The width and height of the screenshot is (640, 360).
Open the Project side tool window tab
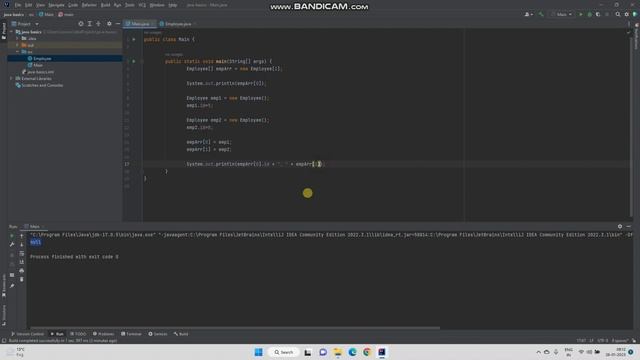(4, 31)
